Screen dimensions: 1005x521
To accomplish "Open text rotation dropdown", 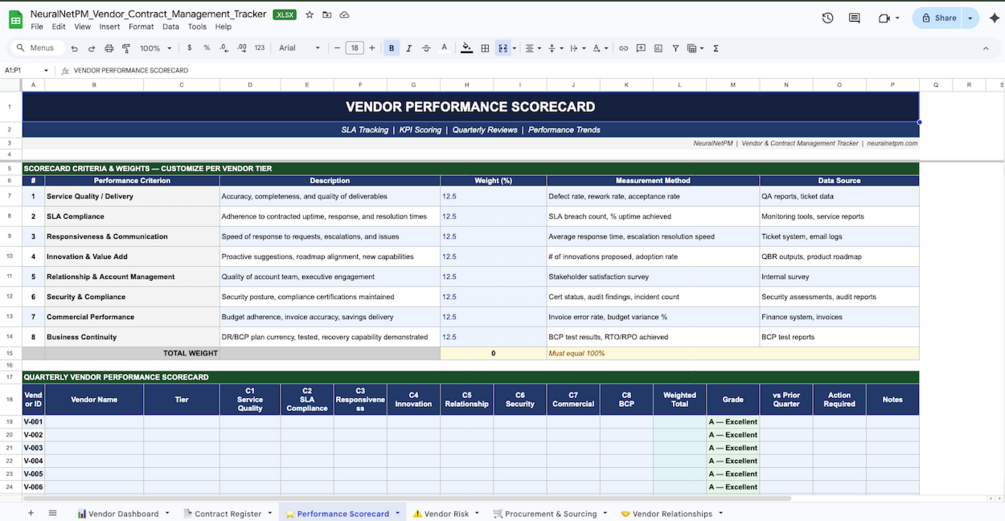I will click(x=599, y=48).
